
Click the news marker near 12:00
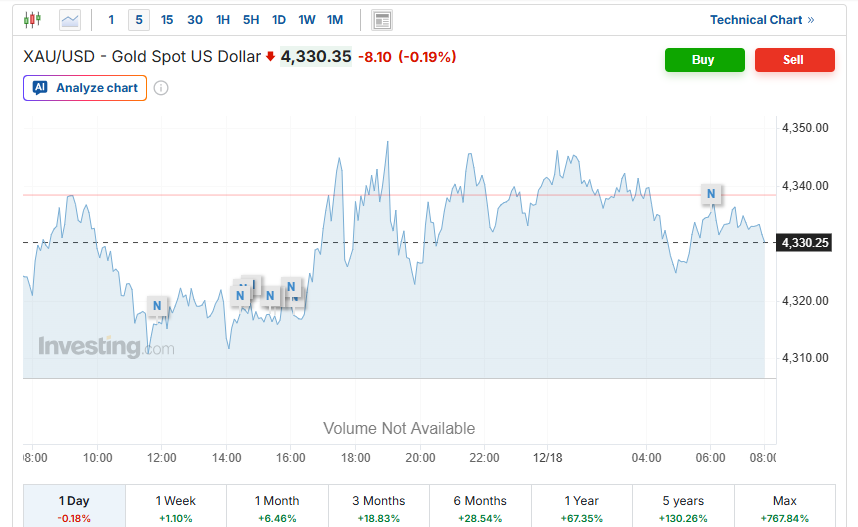[156, 305]
